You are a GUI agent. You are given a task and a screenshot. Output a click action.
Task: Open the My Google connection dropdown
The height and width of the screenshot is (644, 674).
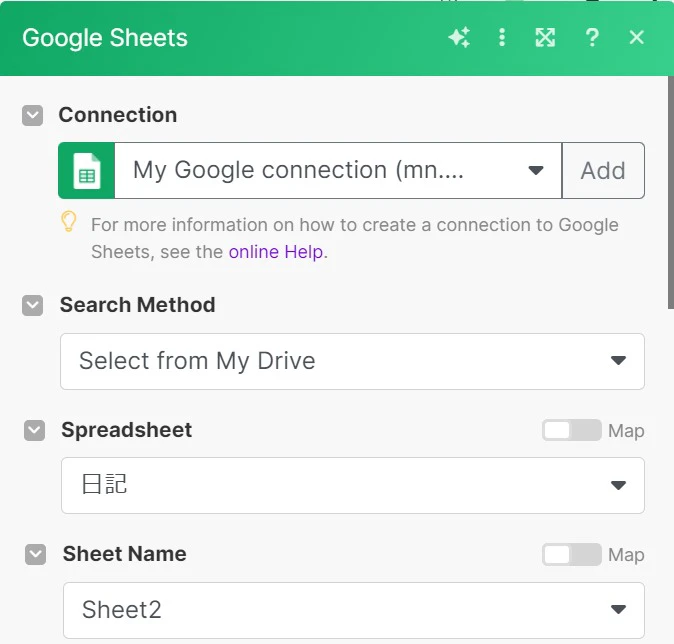338,171
